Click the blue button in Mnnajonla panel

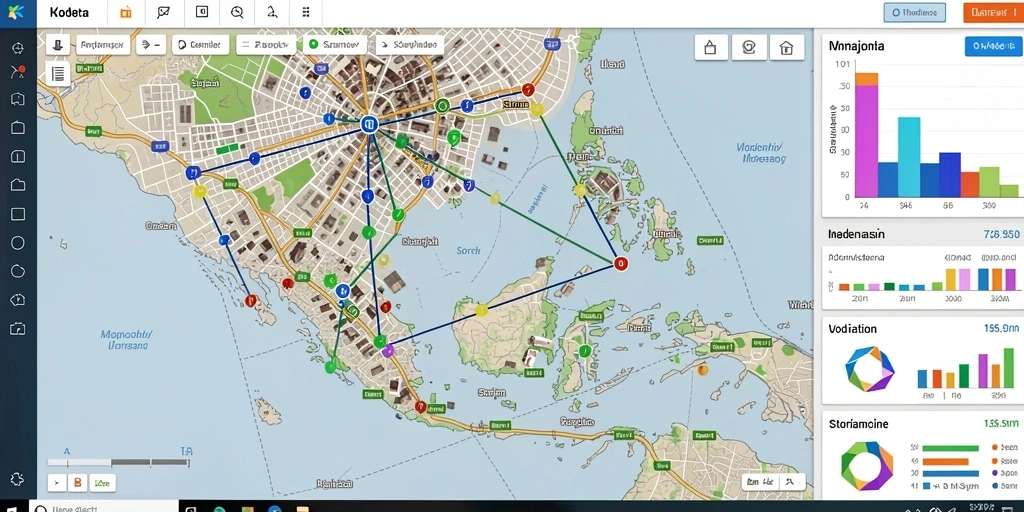(x=993, y=46)
